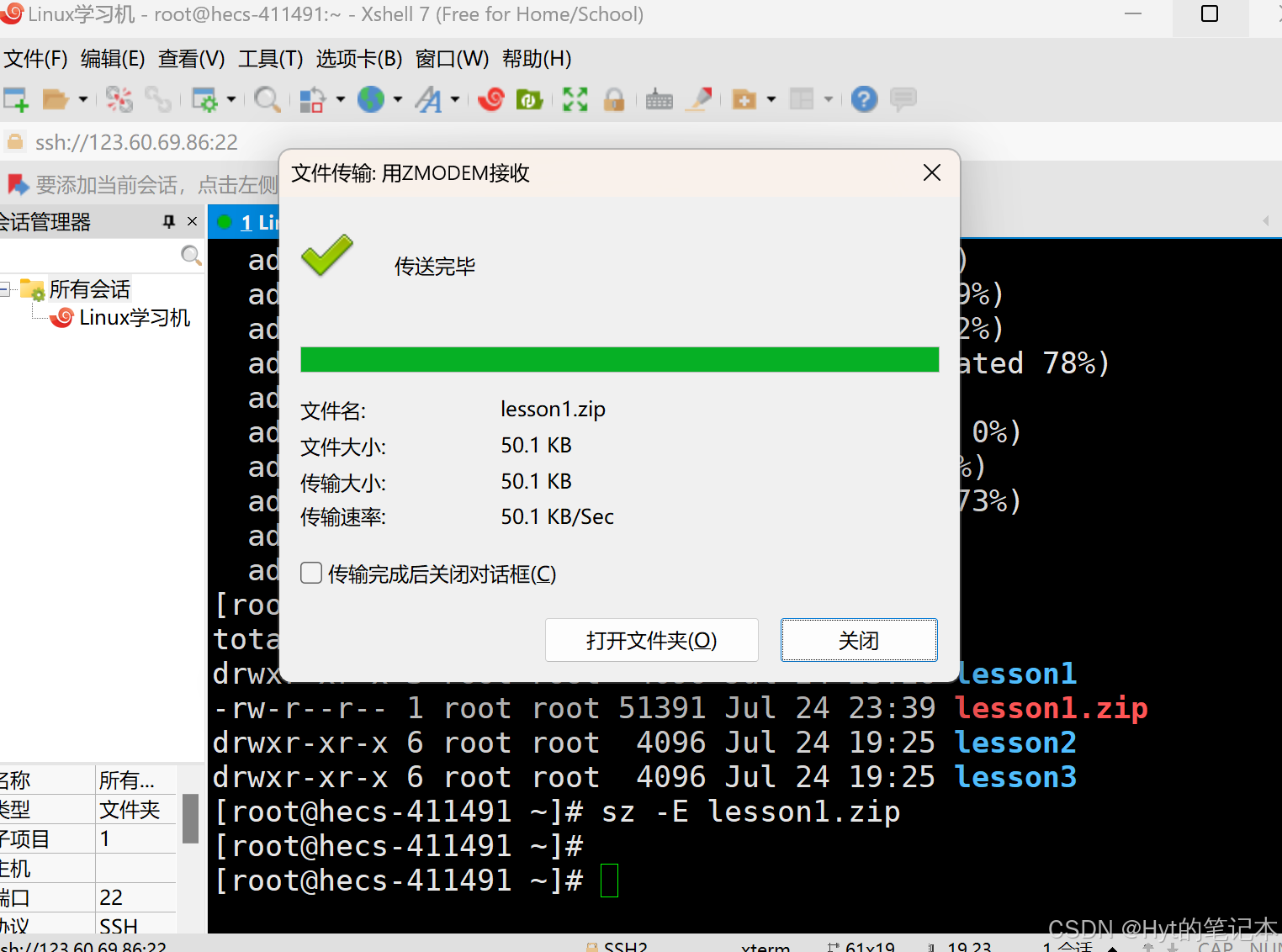Click the new folder plus toolbar icon
This screenshot has width=1282, height=952.
coord(744,99)
